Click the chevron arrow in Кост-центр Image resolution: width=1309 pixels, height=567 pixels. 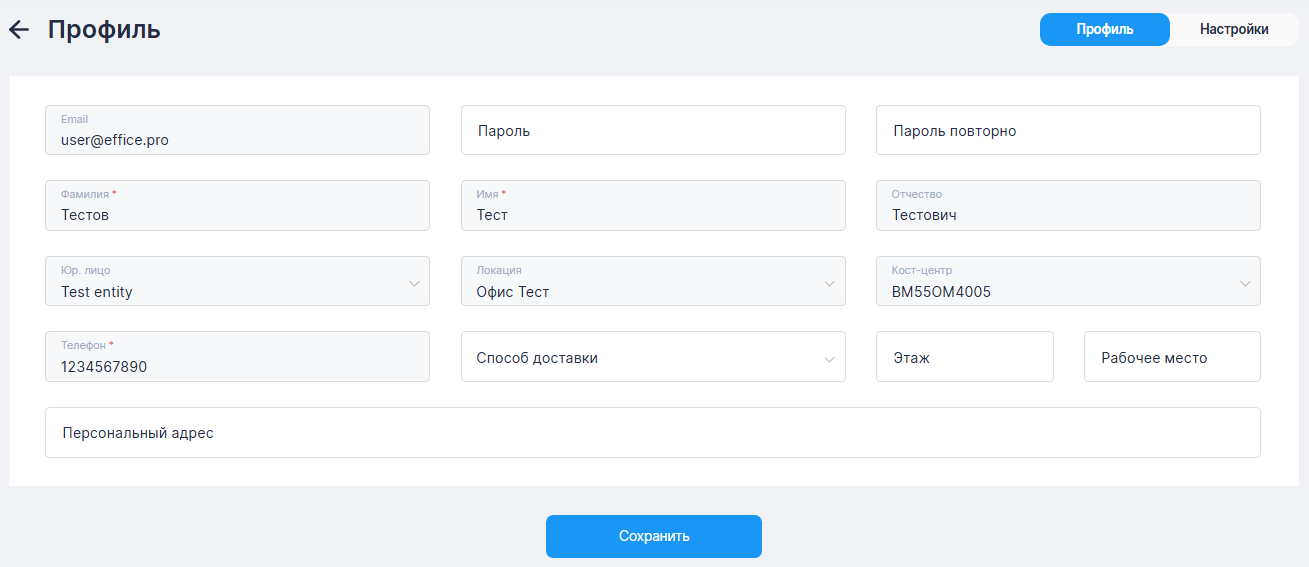click(1245, 283)
